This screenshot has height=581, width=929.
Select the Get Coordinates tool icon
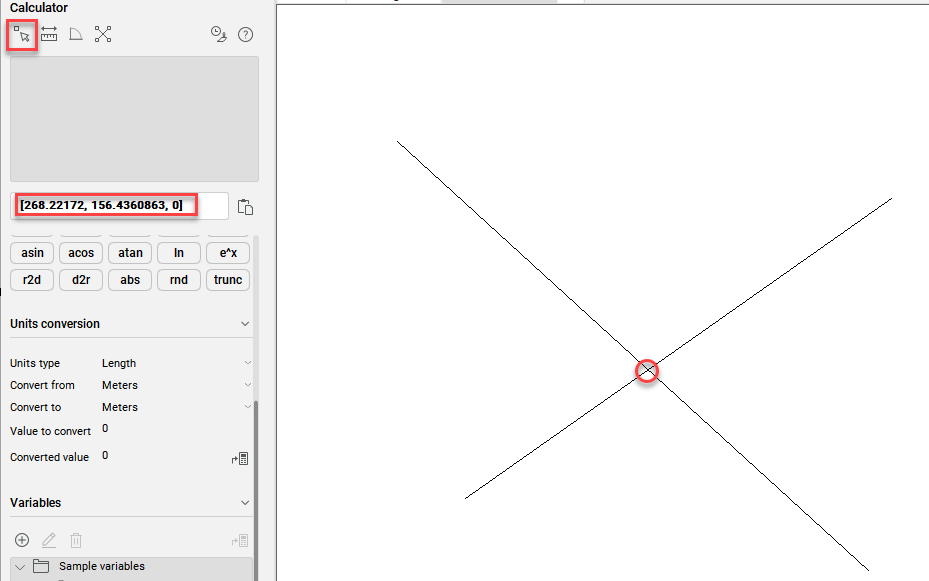pyautogui.click(x=22, y=35)
